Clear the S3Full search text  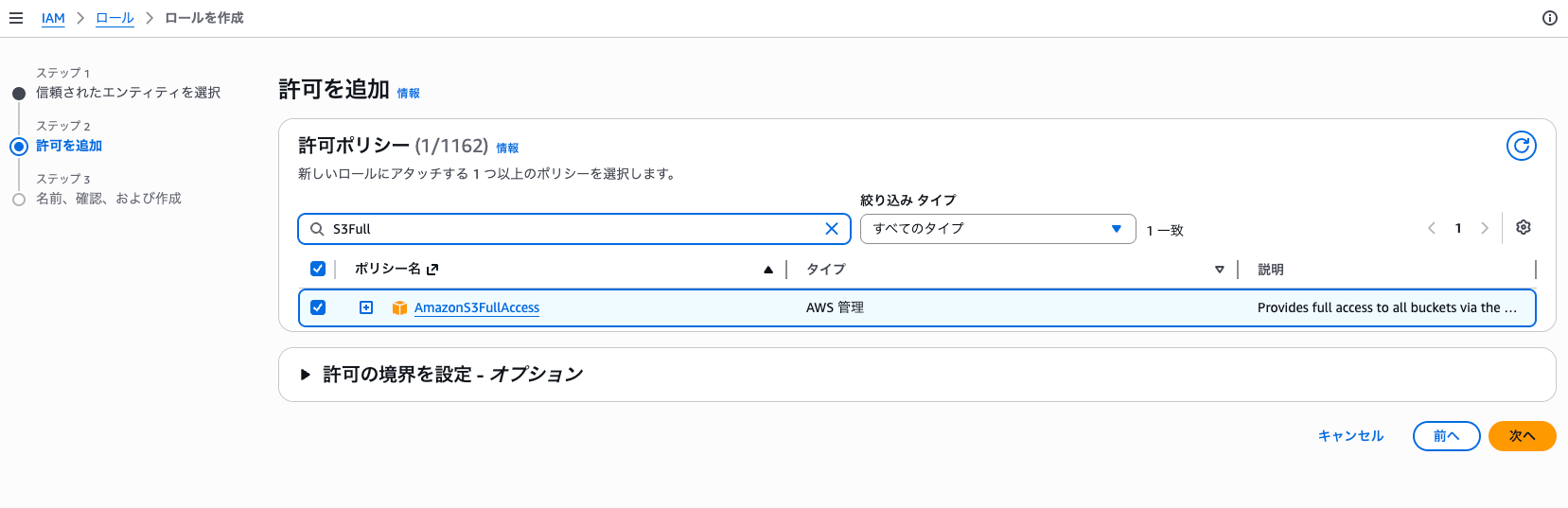point(832,229)
